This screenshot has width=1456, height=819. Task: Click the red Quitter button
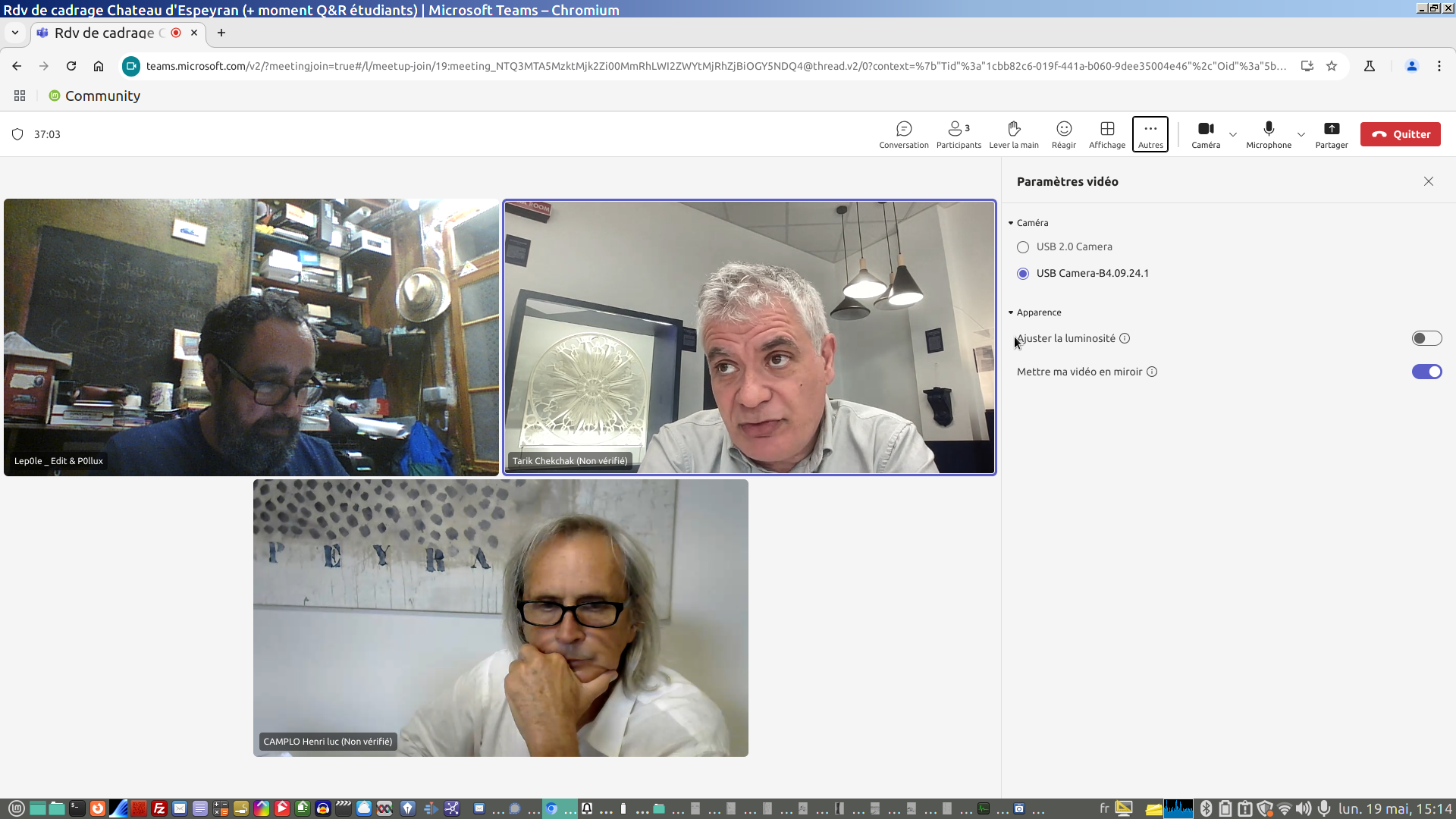click(x=1400, y=134)
